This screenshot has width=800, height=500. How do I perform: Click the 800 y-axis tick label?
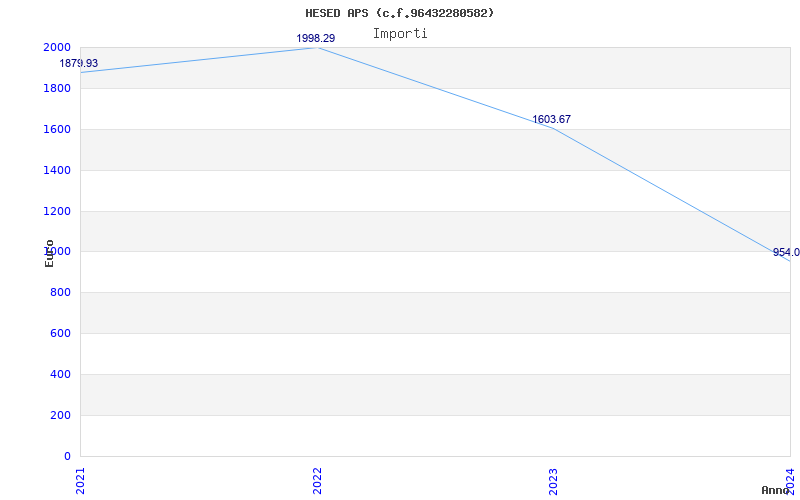point(60,292)
